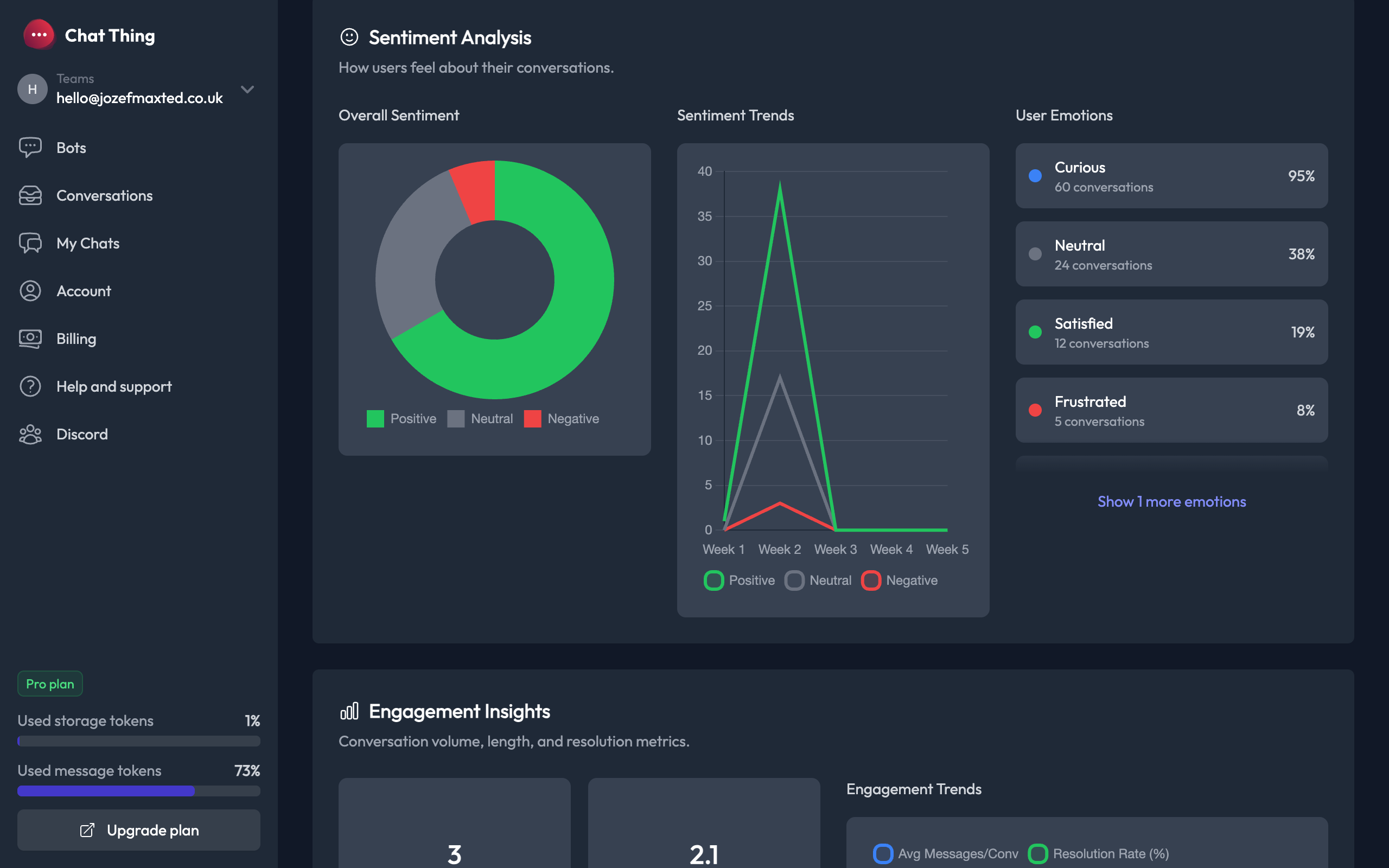Click the My Chats bubble icon

[30, 243]
